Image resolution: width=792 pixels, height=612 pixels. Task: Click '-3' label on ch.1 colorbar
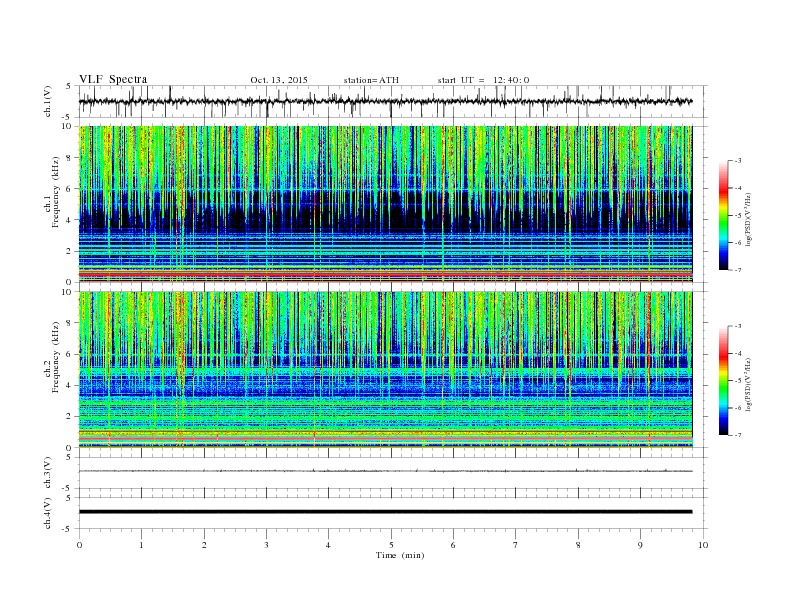tap(737, 161)
